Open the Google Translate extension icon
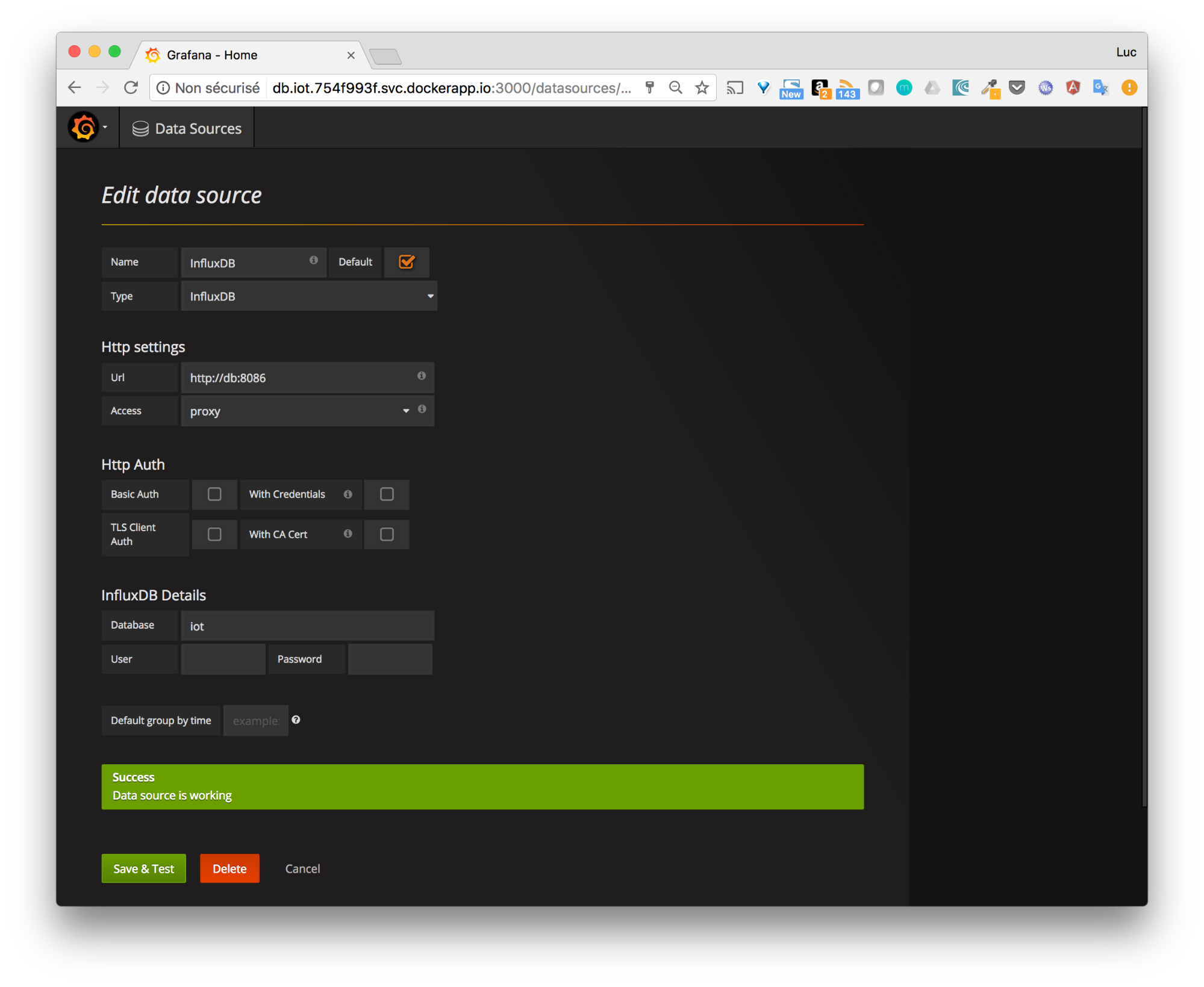The height and width of the screenshot is (987, 1204). (x=1101, y=87)
